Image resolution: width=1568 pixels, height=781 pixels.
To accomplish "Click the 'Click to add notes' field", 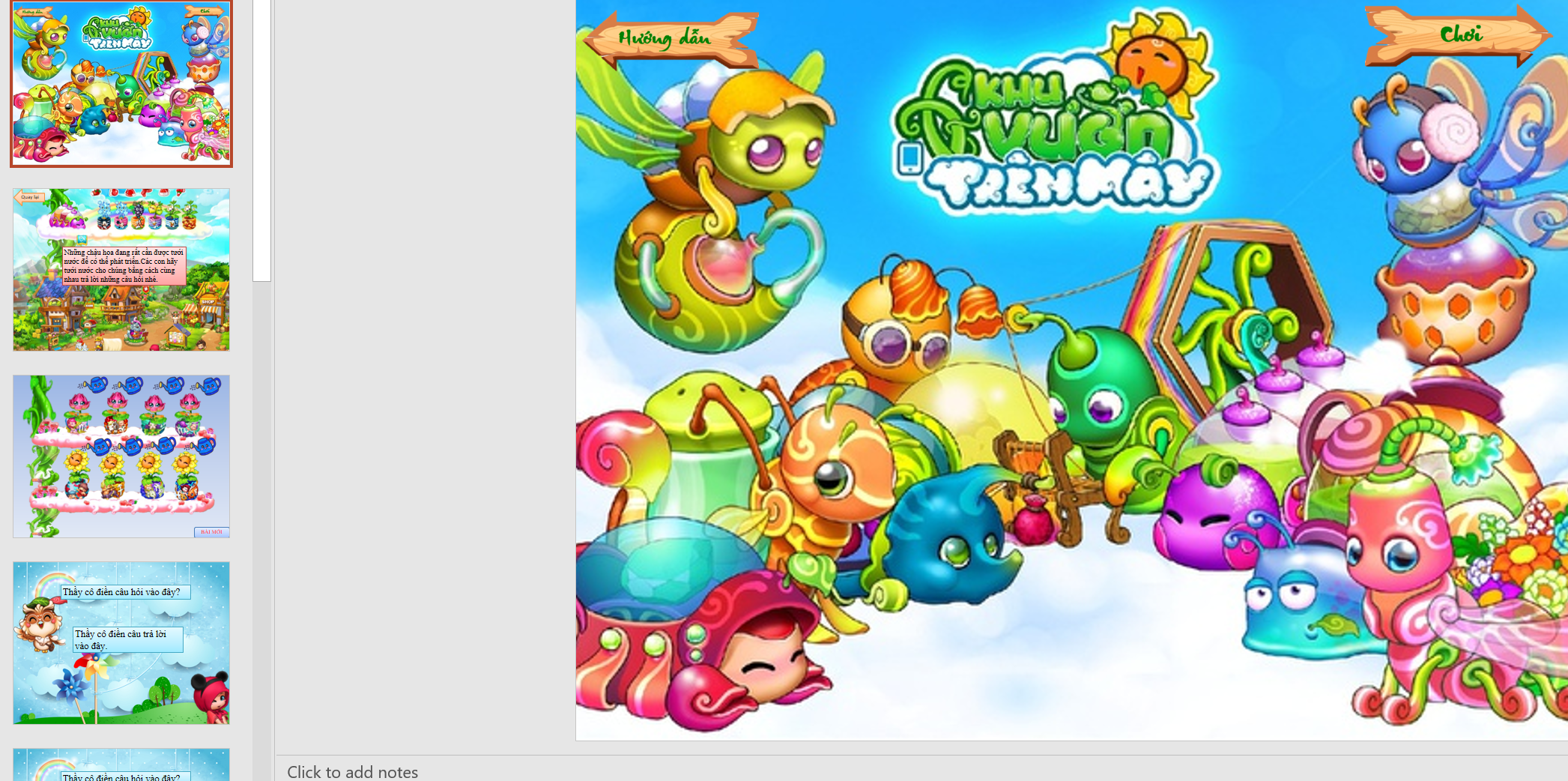I will pyautogui.click(x=352, y=771).
